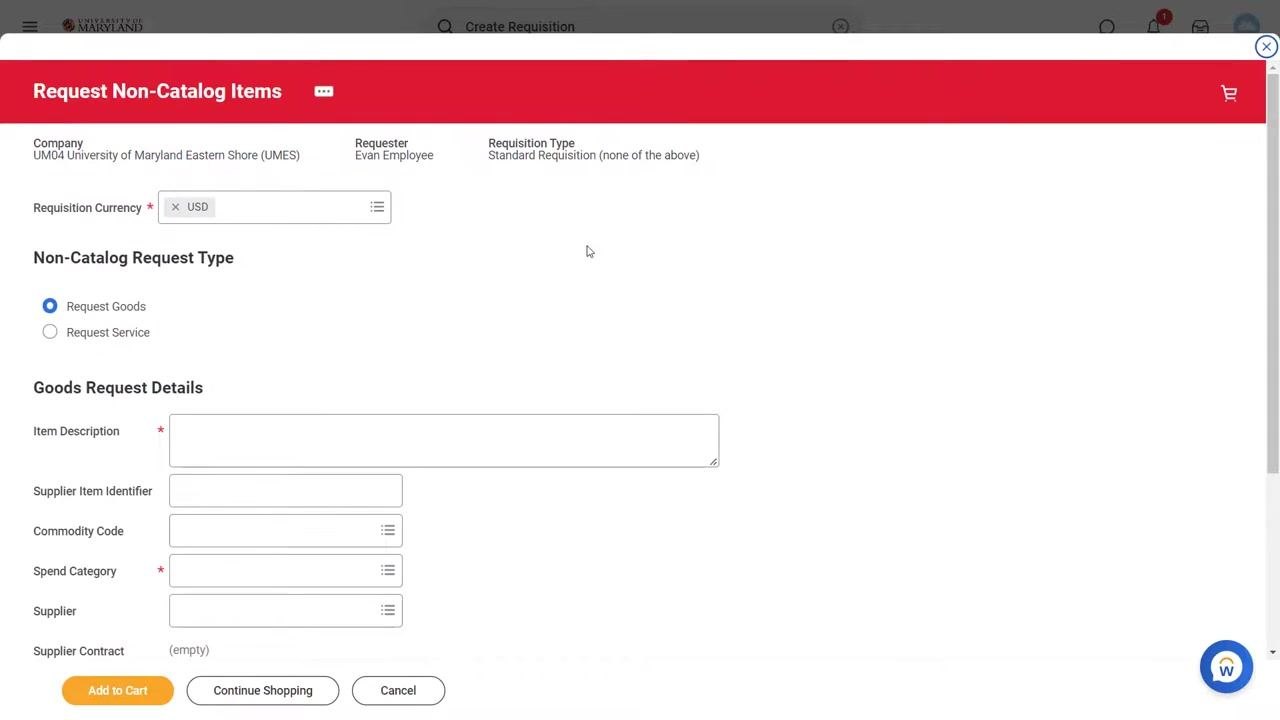
Task: Focus the Item Description text area
Action: click(x=444, y=441)
